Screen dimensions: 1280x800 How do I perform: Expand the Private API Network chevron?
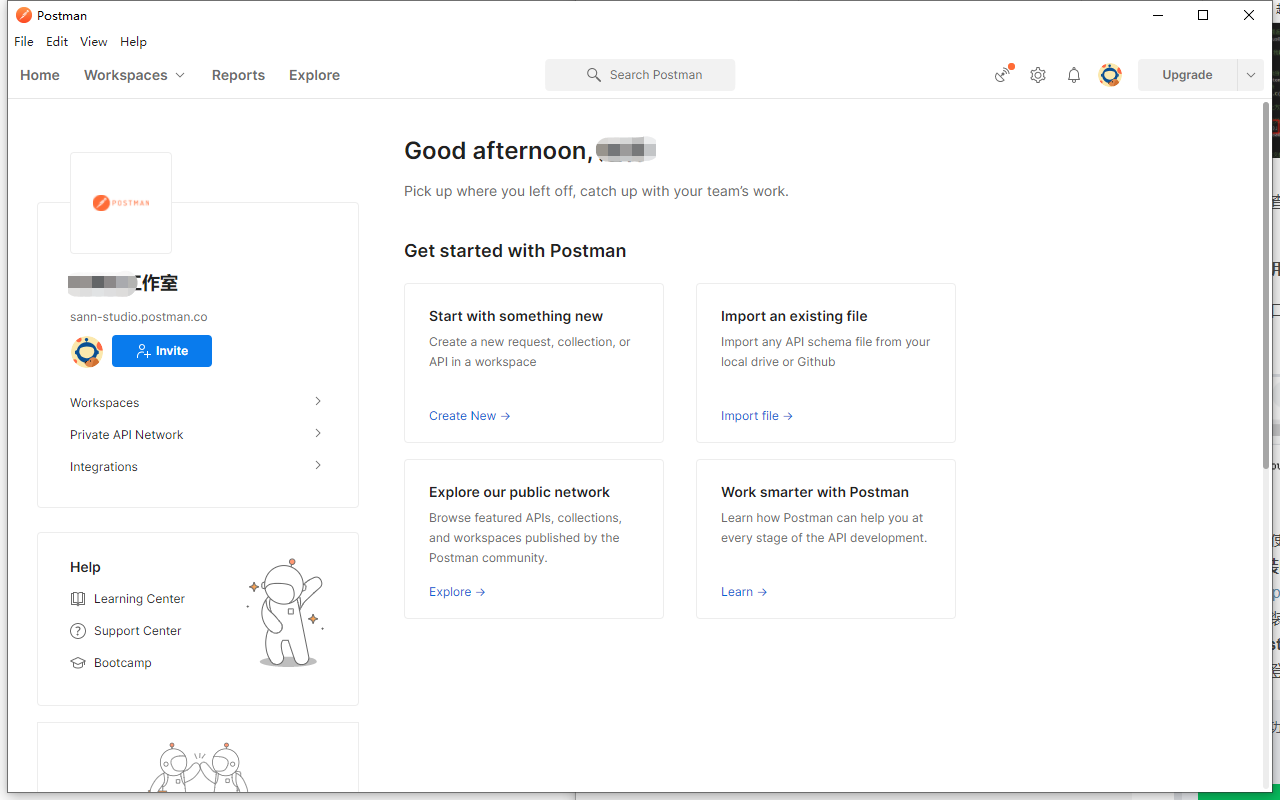(318, 433)
